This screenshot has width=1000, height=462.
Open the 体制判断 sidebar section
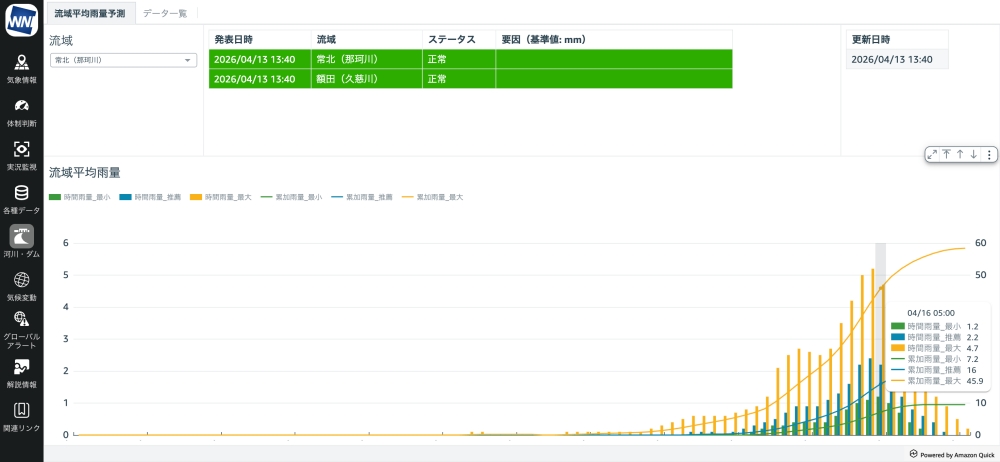(x=21, y=110)
